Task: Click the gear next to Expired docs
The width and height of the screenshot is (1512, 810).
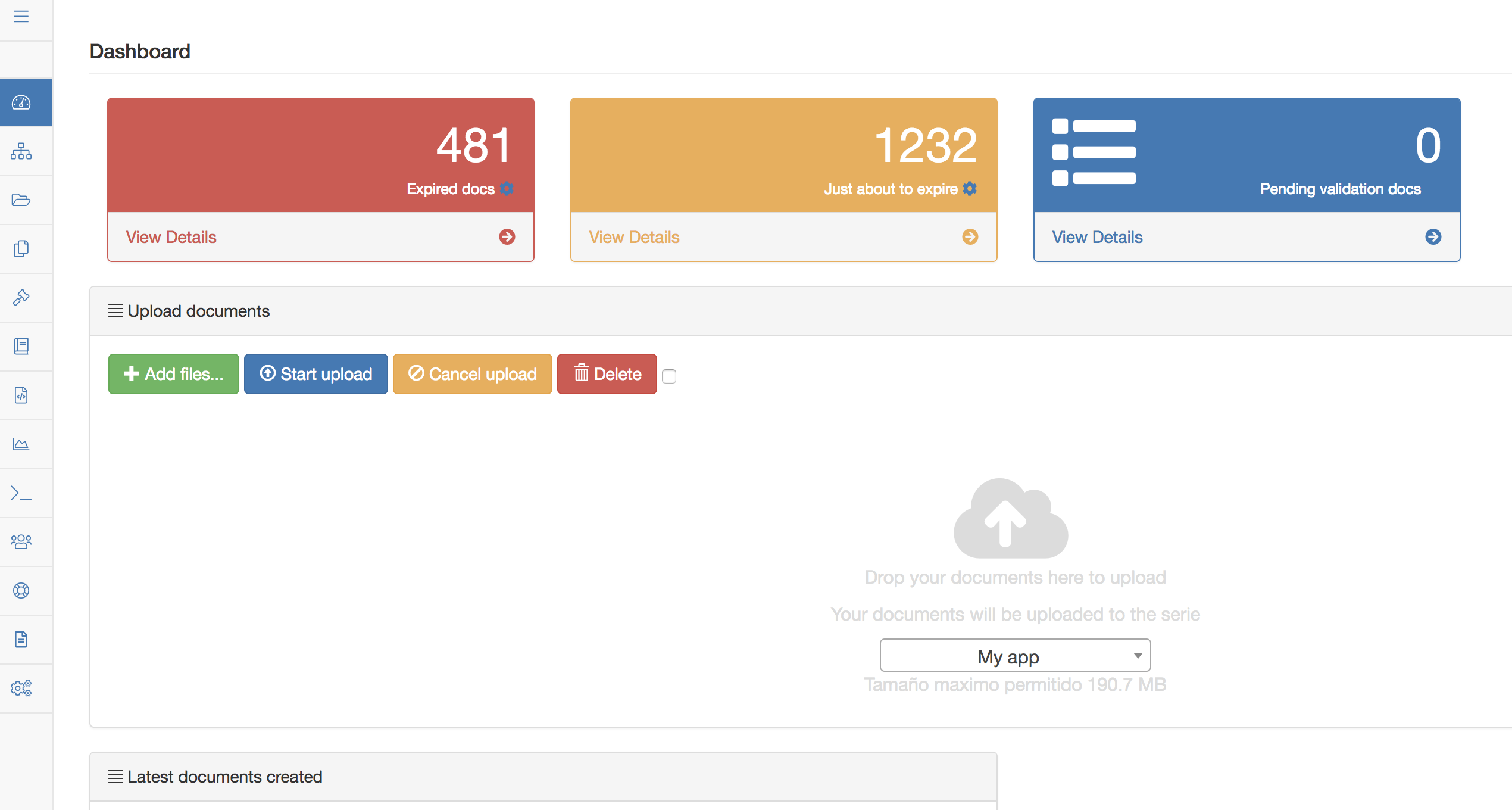Action: [507, 189]
